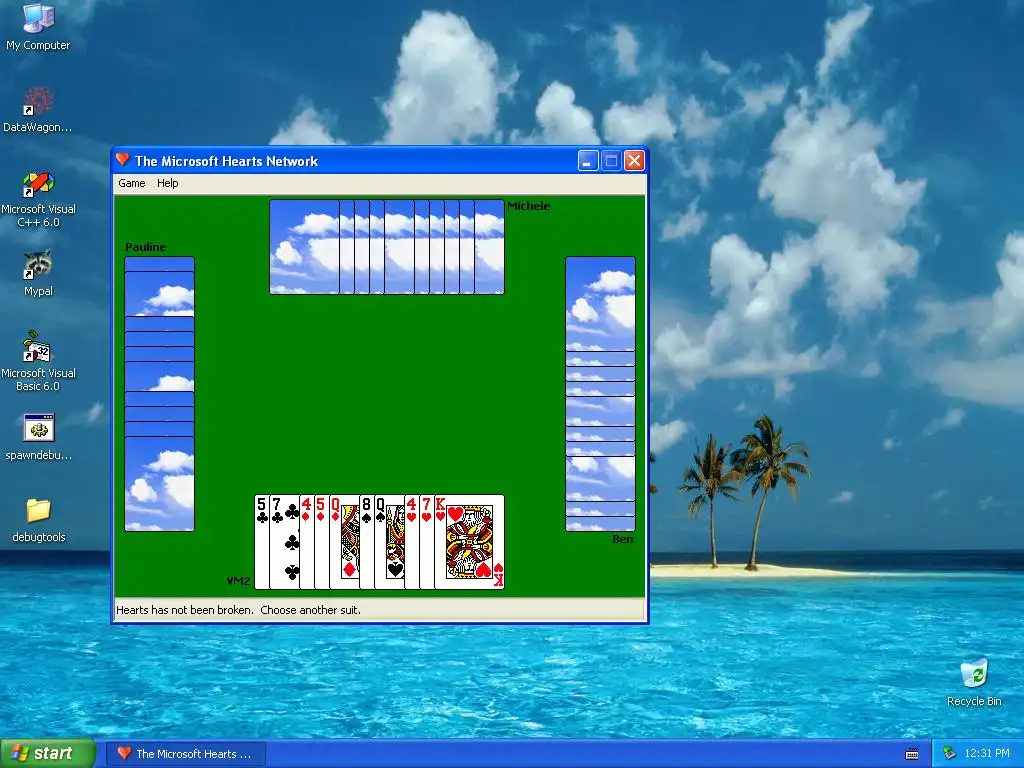
Task: Click Ben's face-down card hand
Action: click(x=600, y=394)
